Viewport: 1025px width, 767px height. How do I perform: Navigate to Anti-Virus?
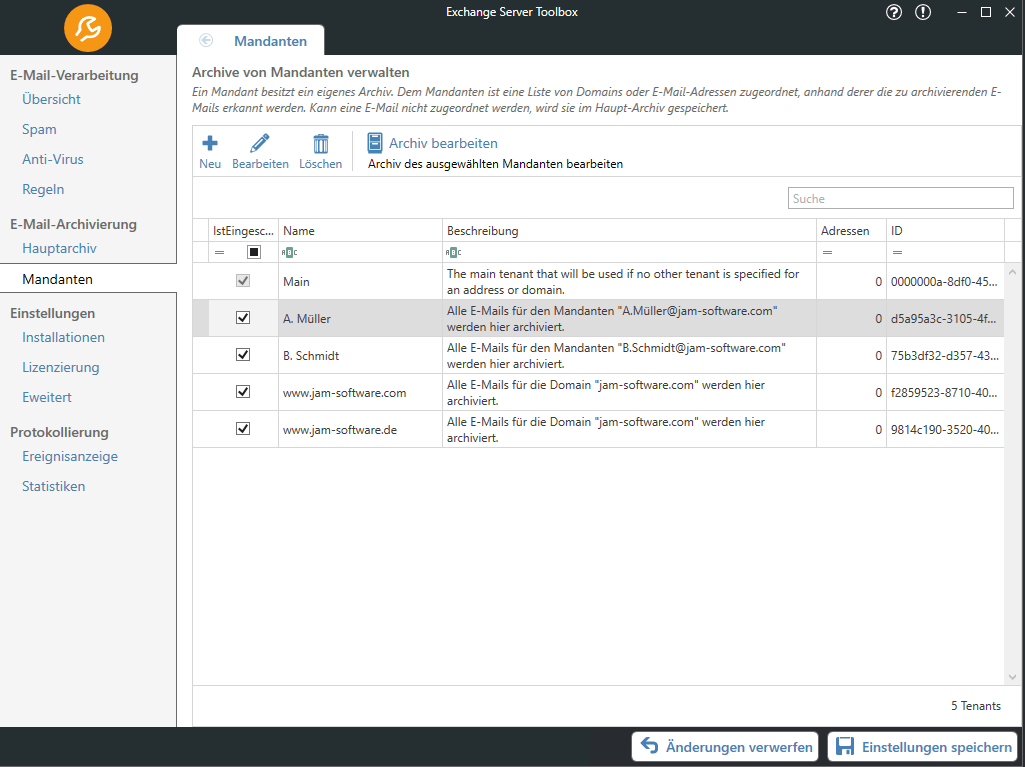53,159
